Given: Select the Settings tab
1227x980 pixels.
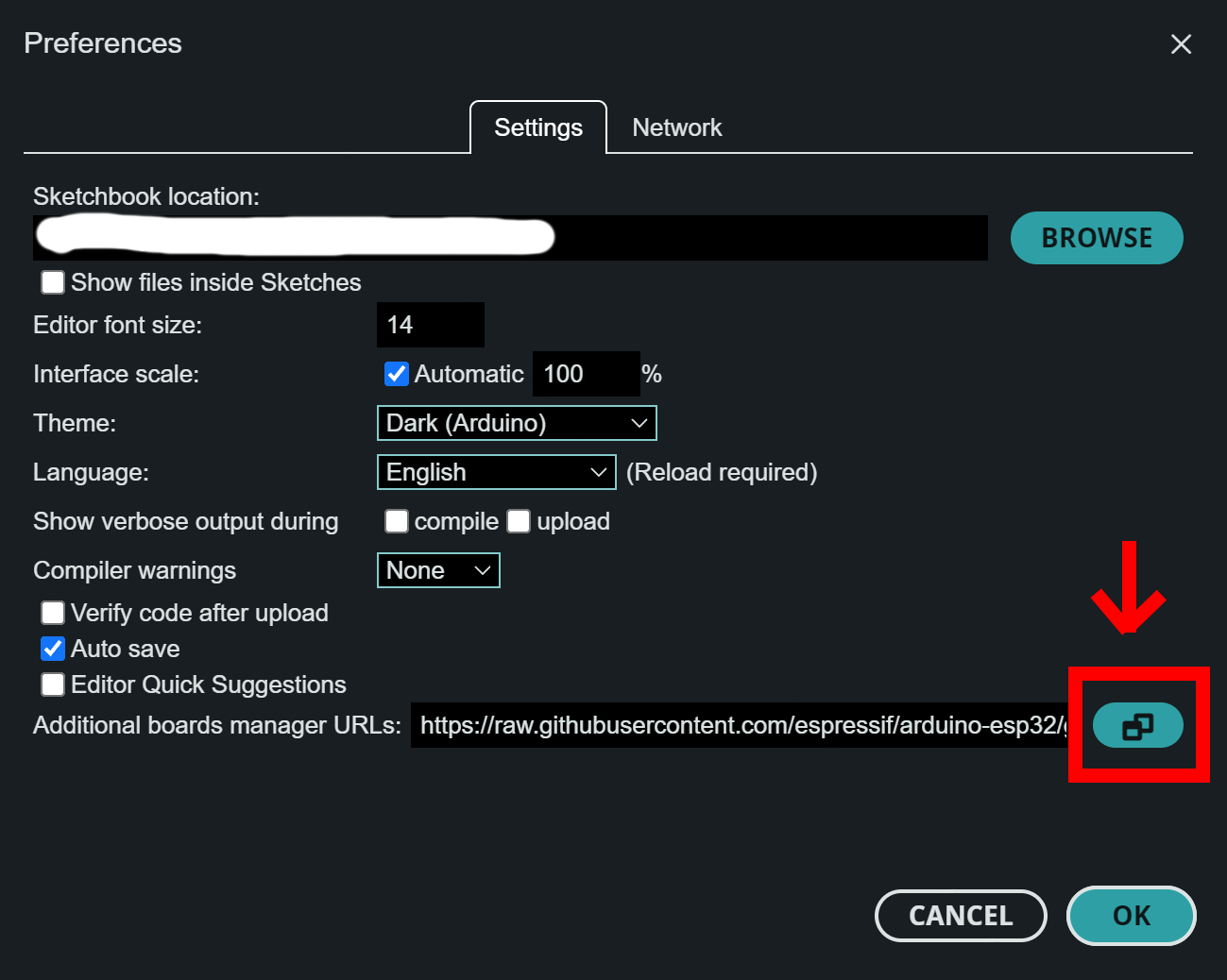Looking at the screenshot, I should pos(538,127).
